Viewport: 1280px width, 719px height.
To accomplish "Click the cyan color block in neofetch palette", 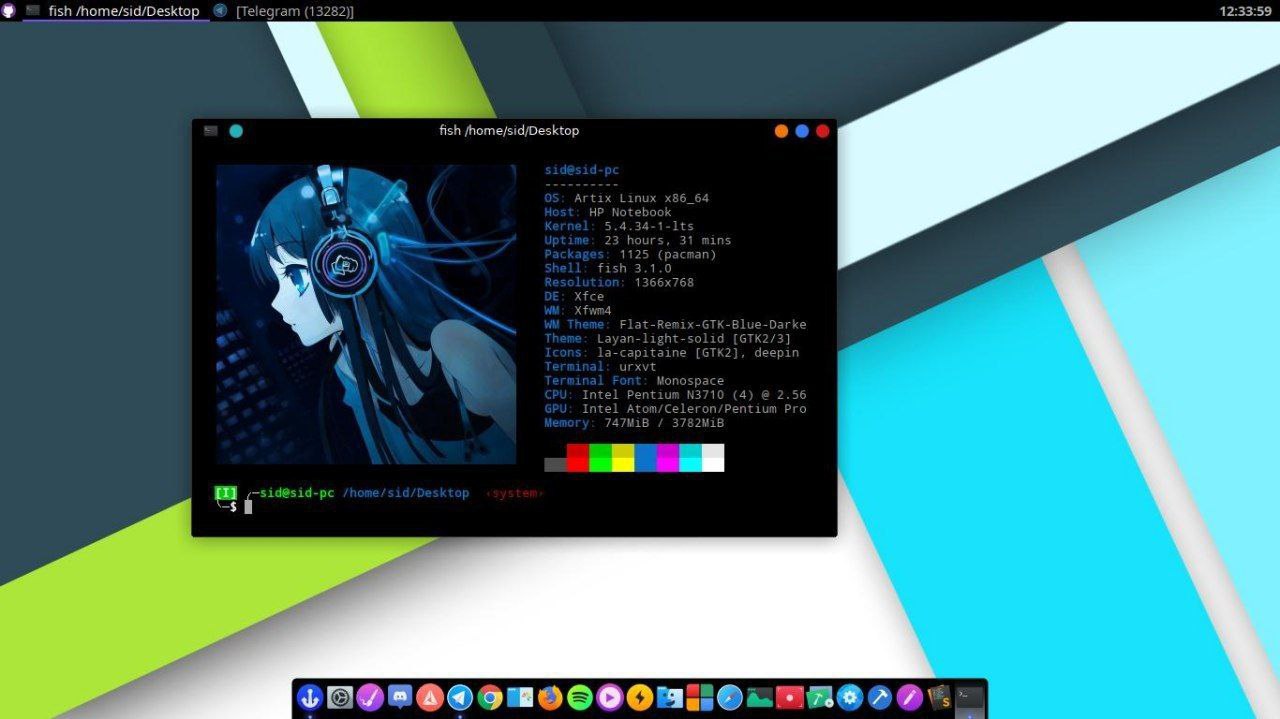I will [690, 458].
